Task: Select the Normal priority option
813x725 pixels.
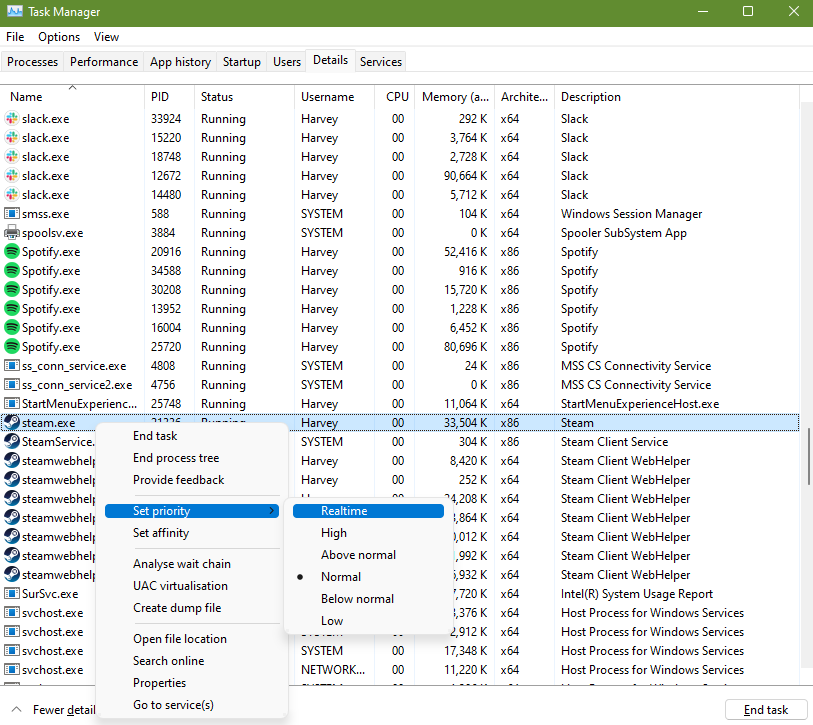Action: click(x=368, y=577)
